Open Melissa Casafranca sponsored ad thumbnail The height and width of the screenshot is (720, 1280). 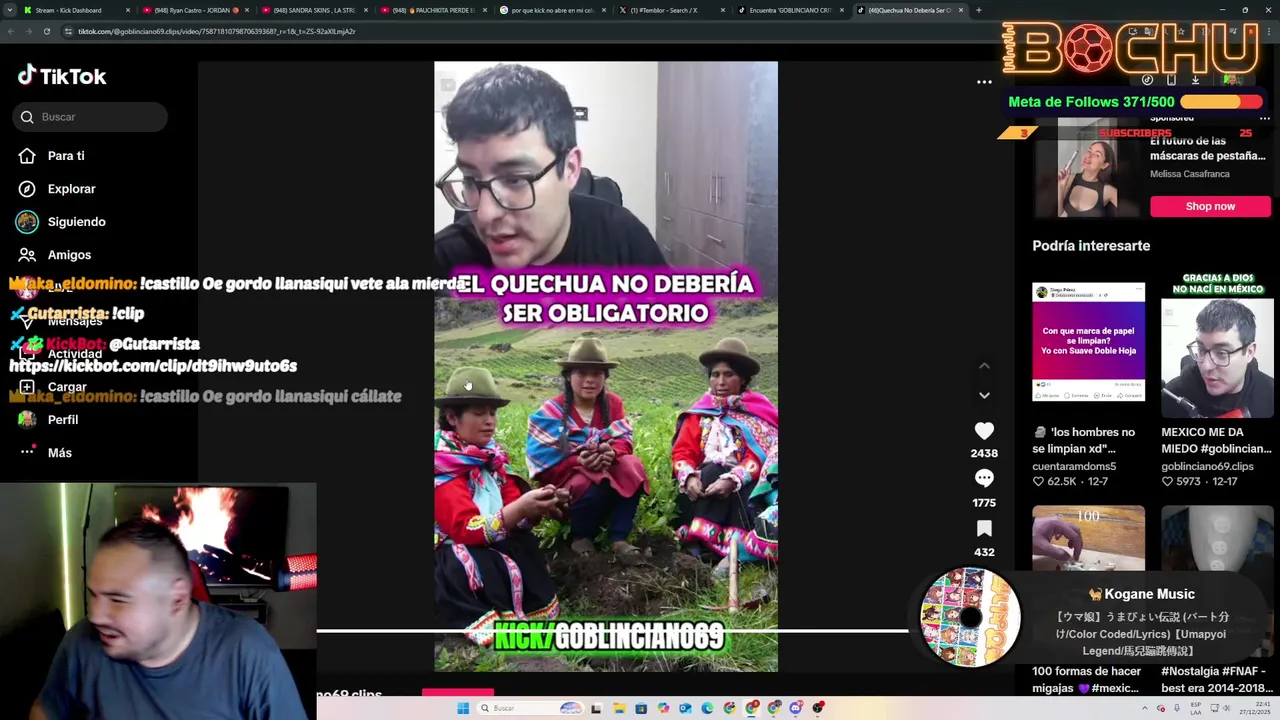pyautogui.click(x=1087, y=167)
